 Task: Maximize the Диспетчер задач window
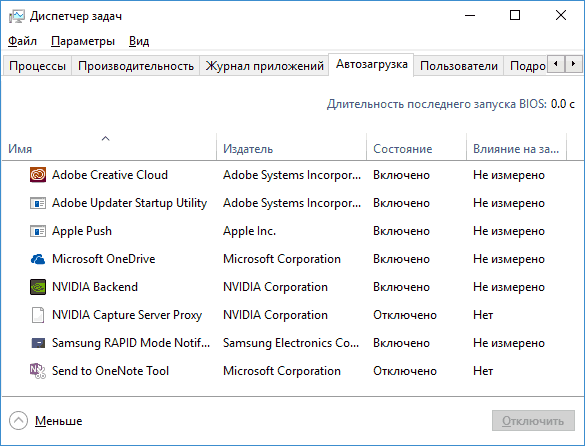click(515, 16)
